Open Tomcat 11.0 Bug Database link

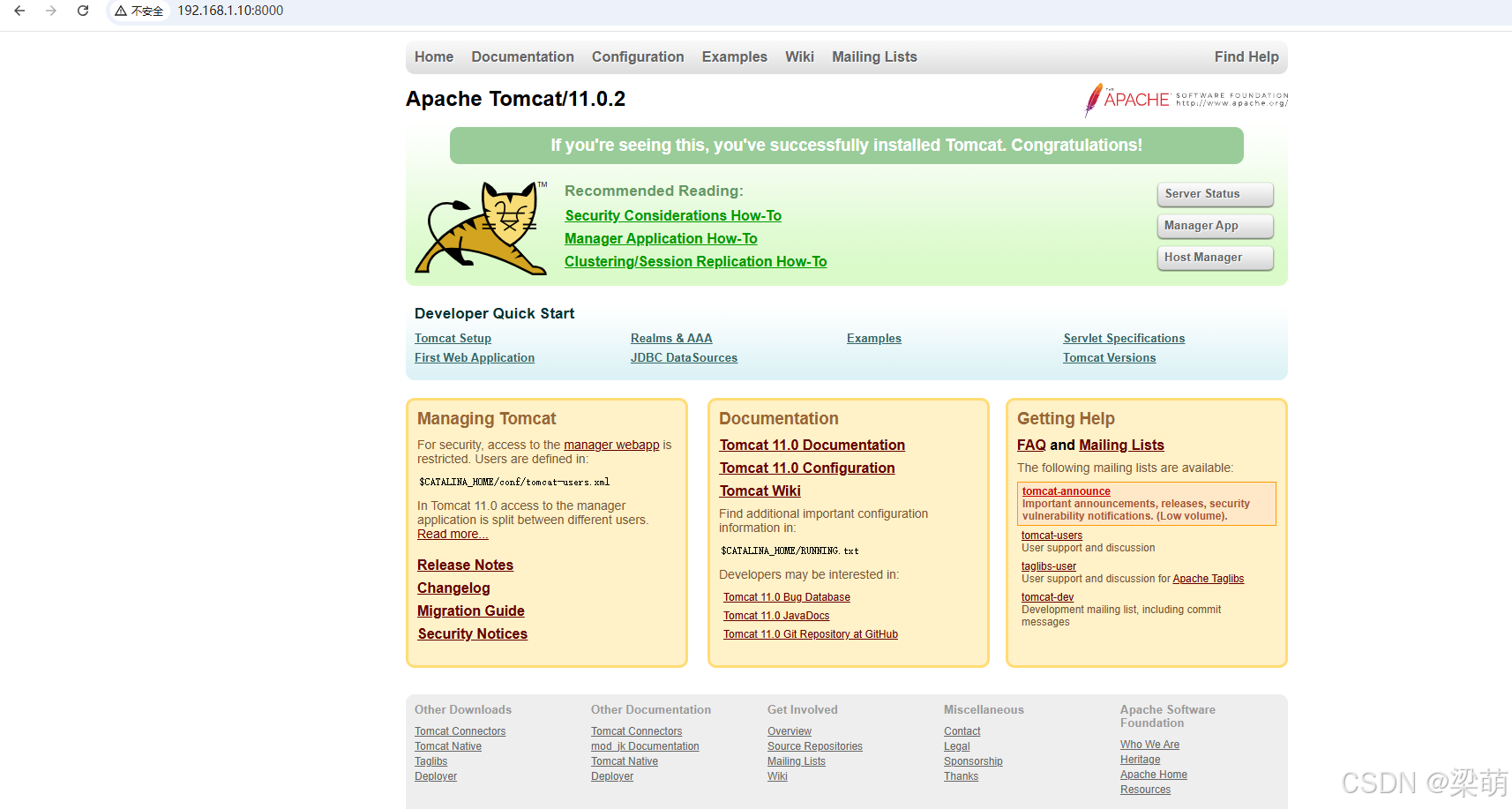pyautogui.click(x=787, y=597)
